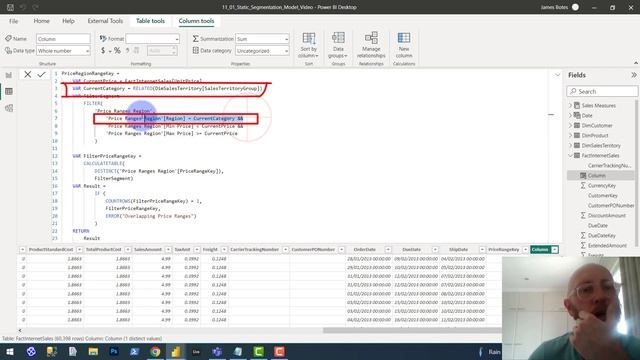640x360 pixels.
Task: Select the CustomerKey field
Action: tap(602, 196)
